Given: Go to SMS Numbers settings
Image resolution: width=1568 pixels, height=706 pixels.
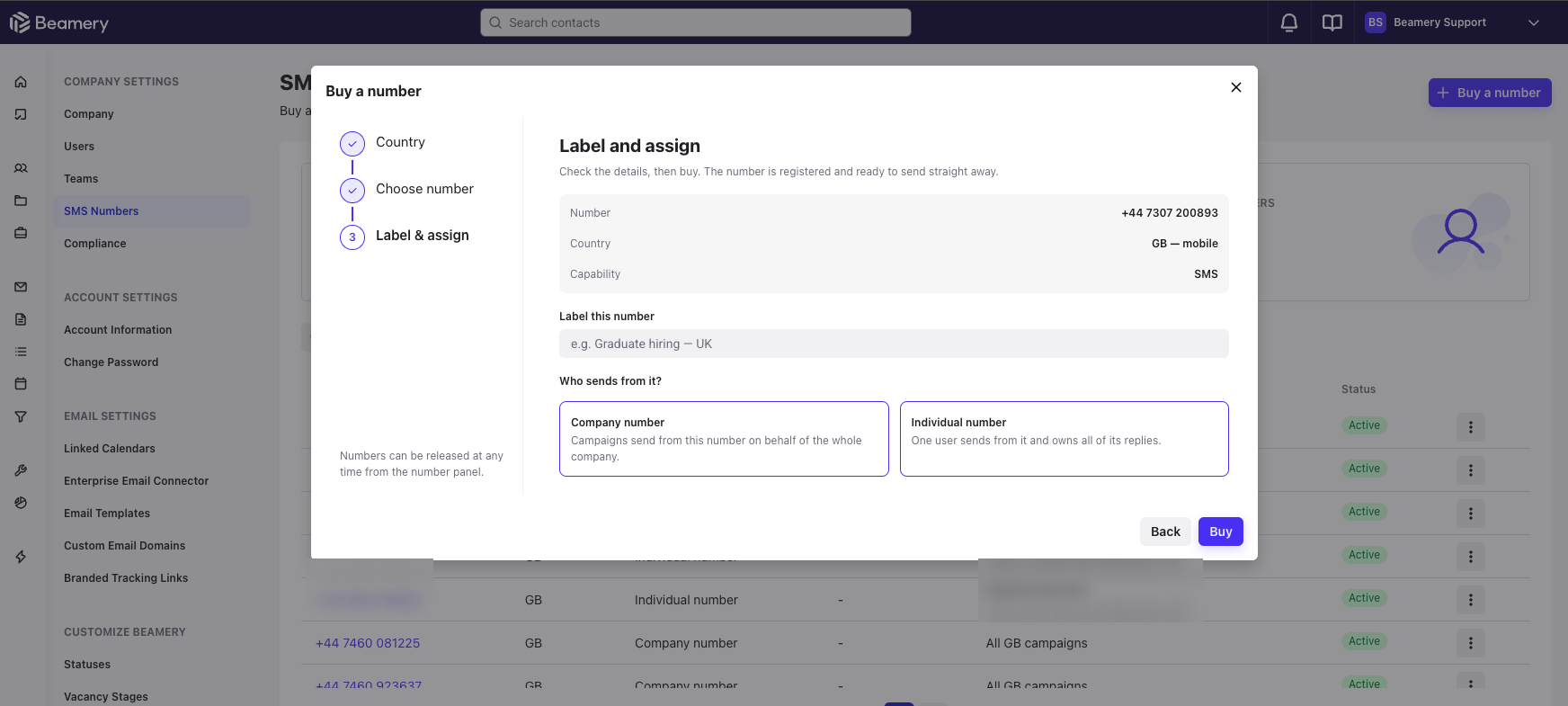Looking at the screenshot, I should [x=151, y=211].
